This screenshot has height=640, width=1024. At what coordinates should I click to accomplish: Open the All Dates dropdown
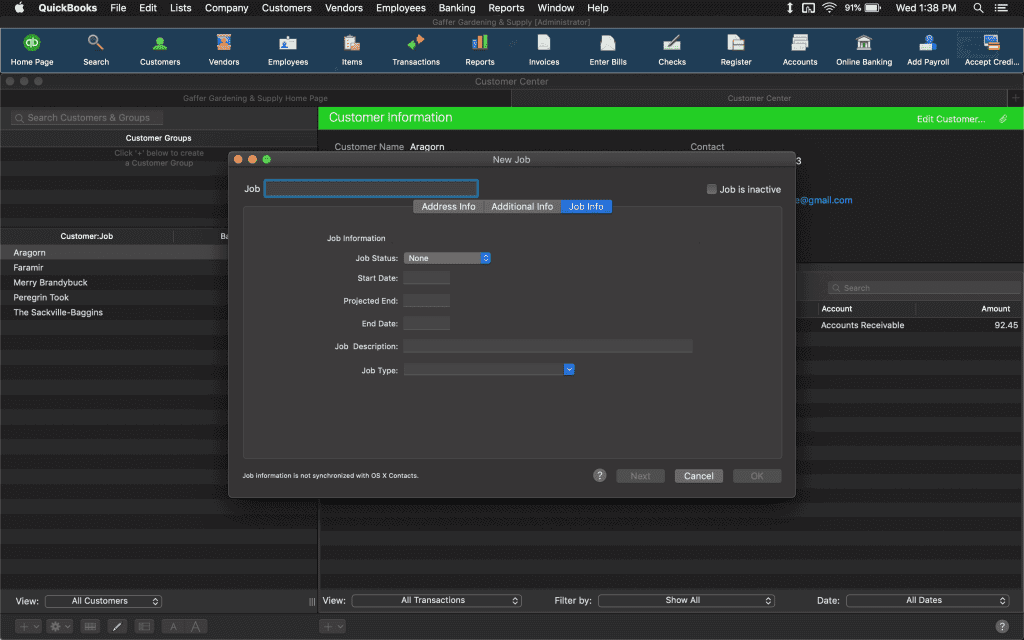pos(927,600)
